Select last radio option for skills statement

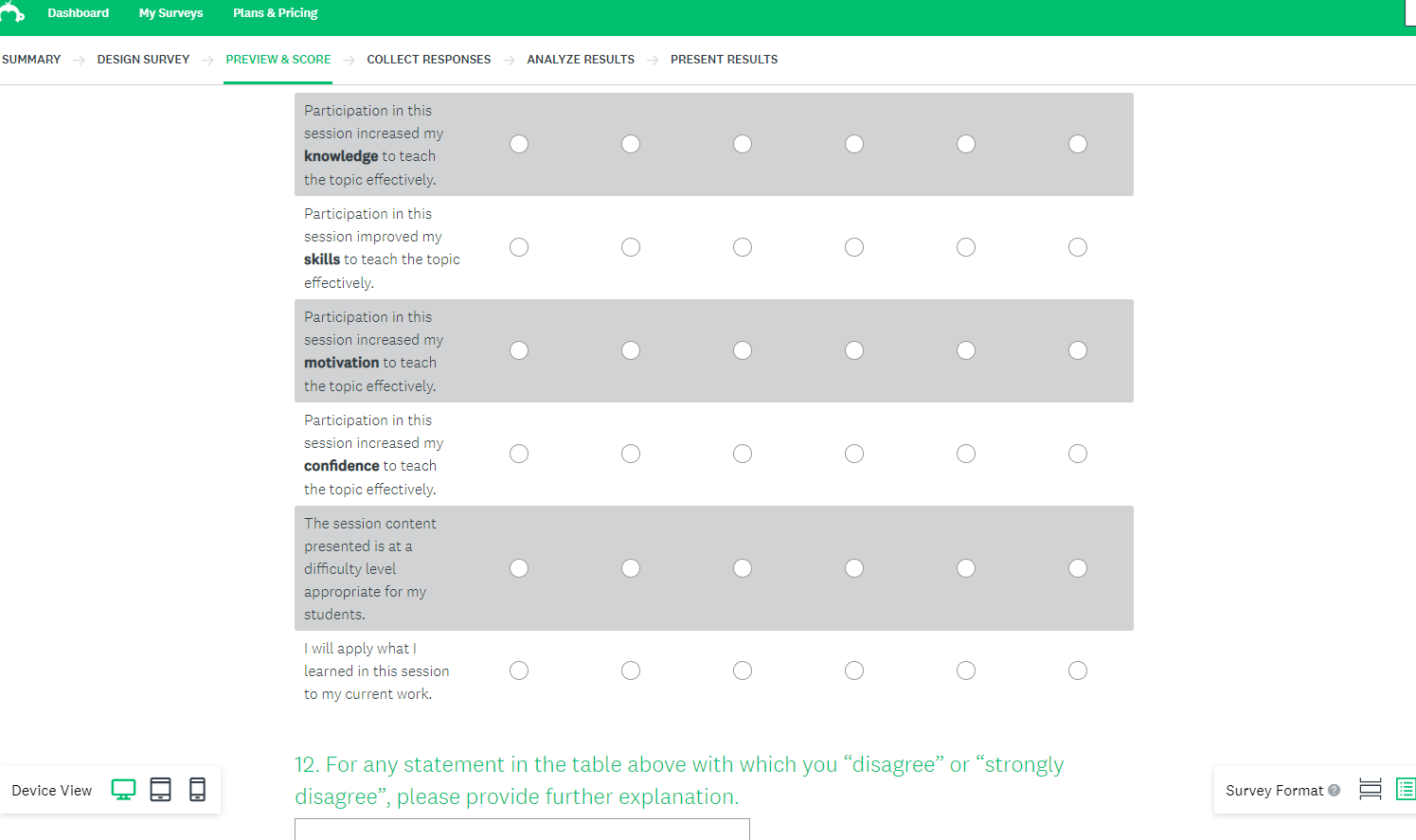[x=1078, y=247]
